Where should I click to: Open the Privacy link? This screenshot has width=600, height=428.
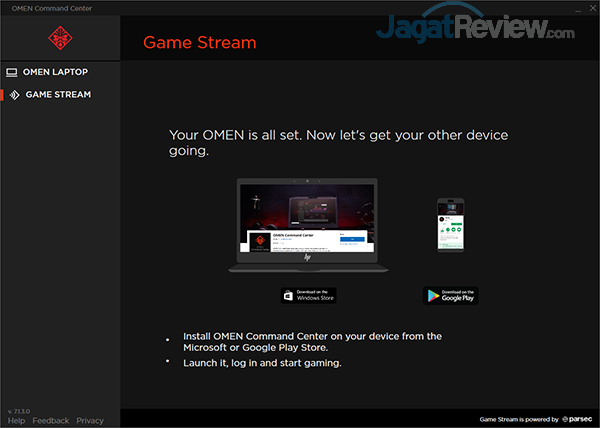point(90,421)
